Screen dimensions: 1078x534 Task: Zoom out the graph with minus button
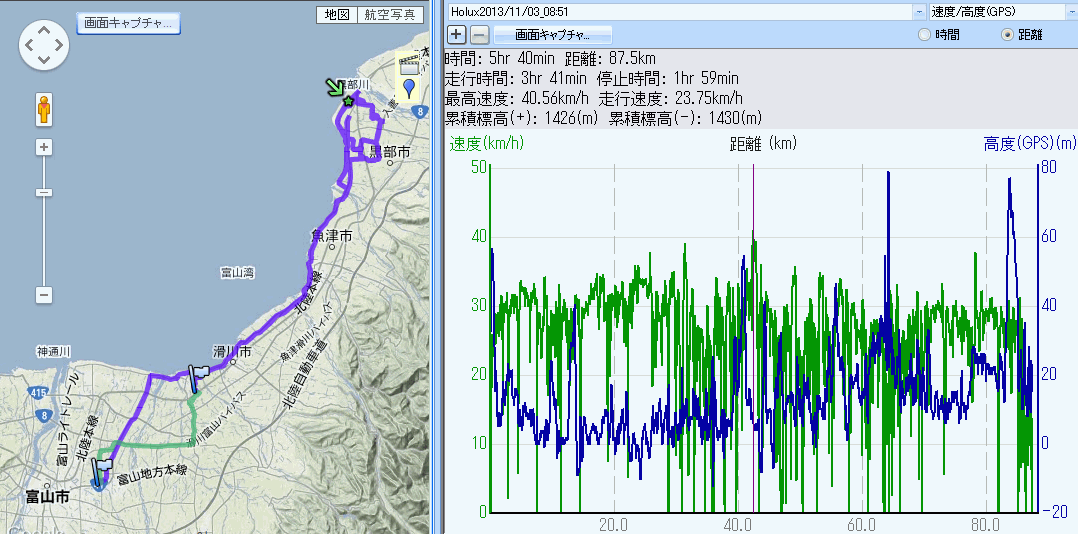(x=480, y=34)
